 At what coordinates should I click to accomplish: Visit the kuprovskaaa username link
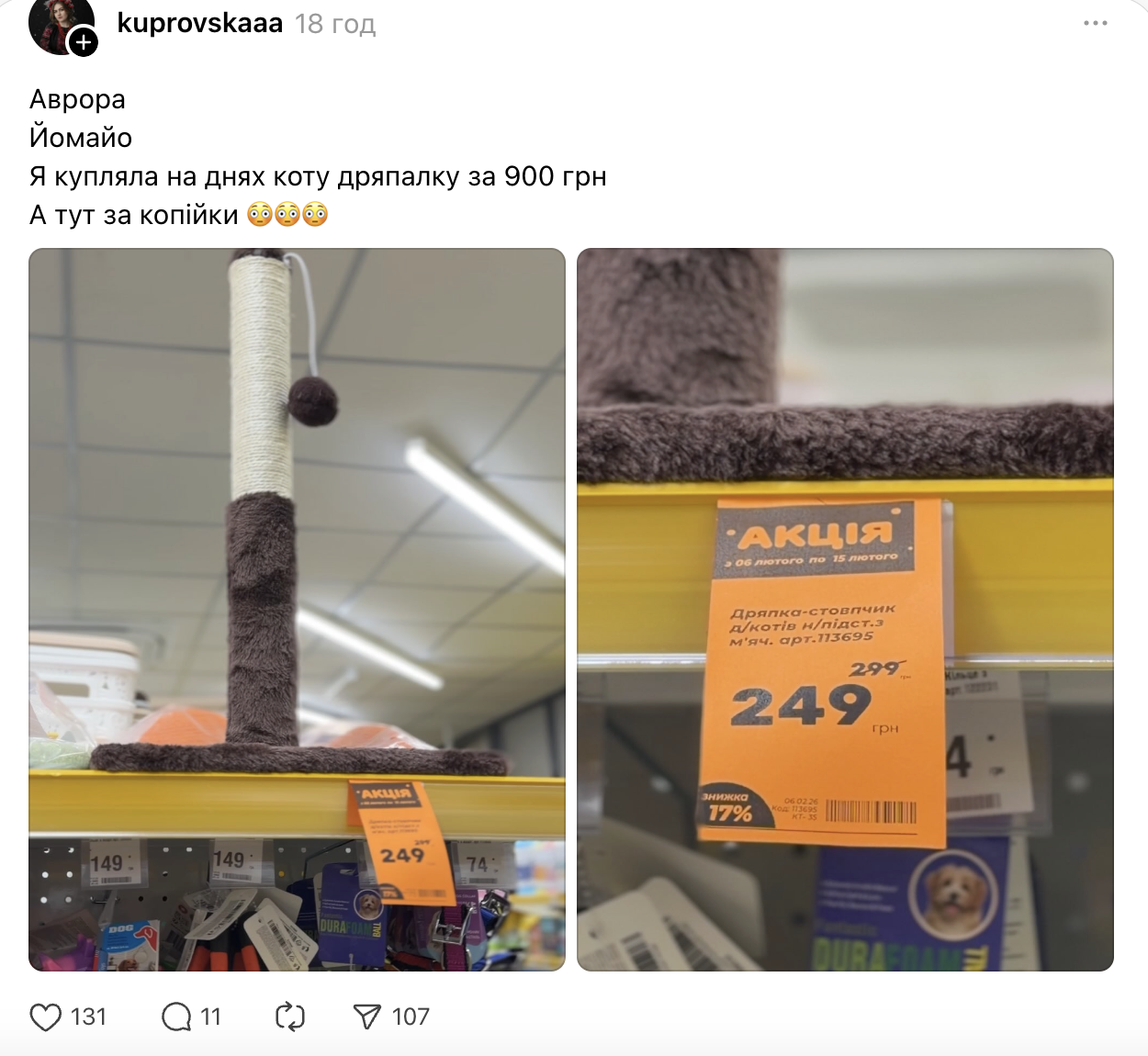coord(200,23)
